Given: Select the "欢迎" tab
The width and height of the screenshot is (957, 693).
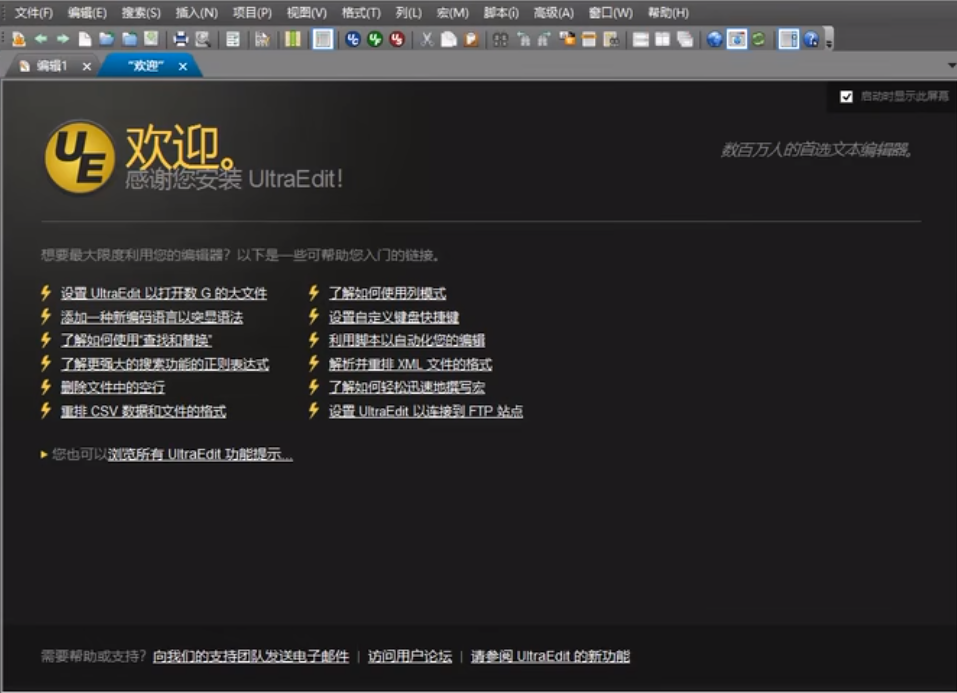Looking at the screenshot, I should click(145, 65).
